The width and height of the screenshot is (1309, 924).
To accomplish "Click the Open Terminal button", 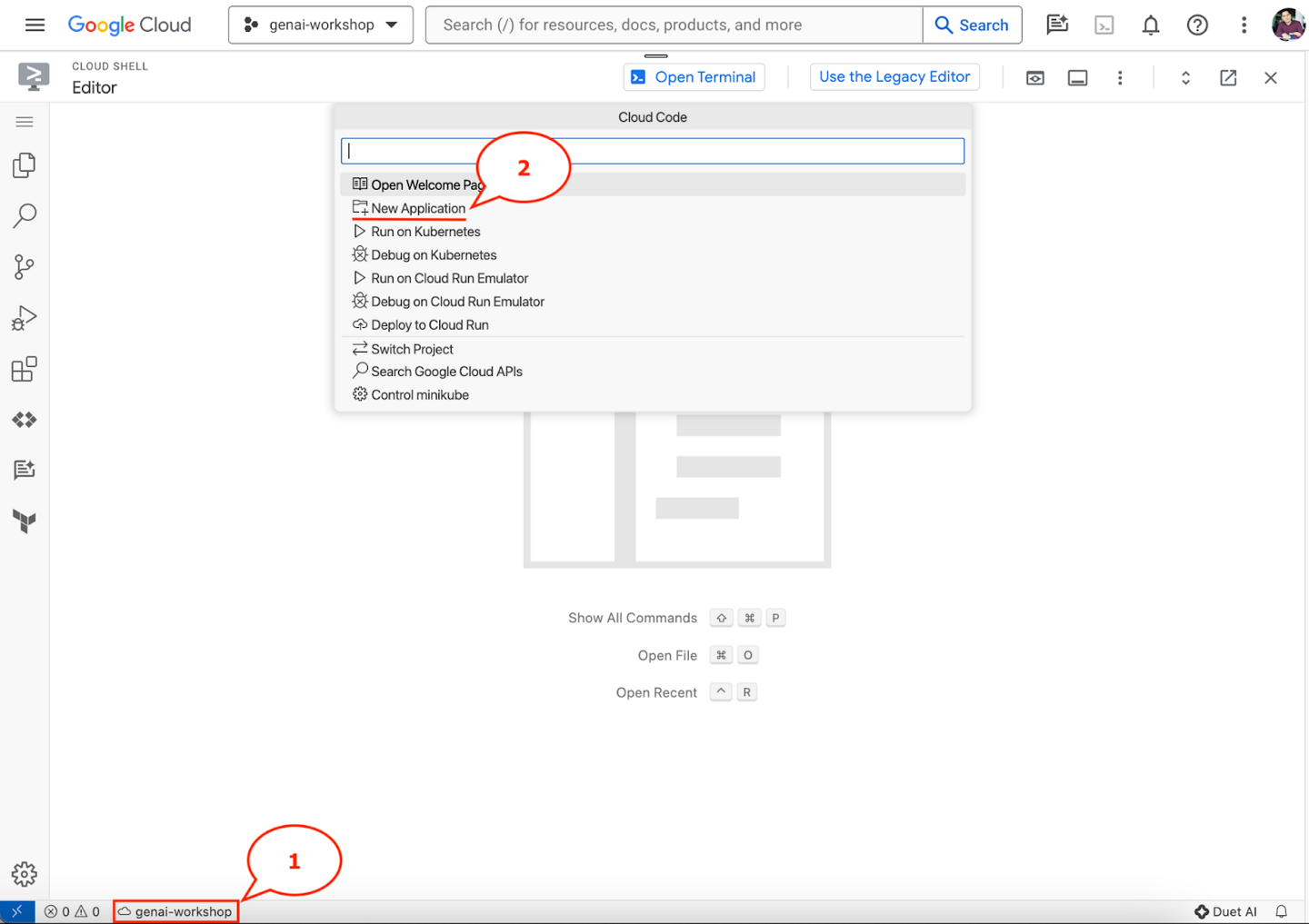I will coord(694,77).
